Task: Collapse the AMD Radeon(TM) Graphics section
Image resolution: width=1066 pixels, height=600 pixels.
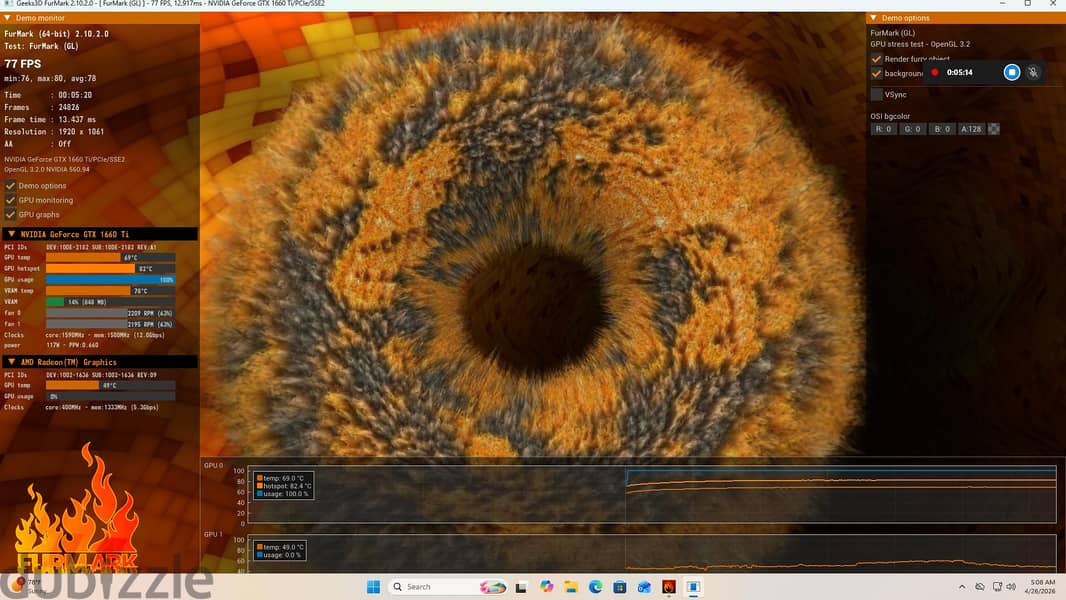Action: (12, 362)
